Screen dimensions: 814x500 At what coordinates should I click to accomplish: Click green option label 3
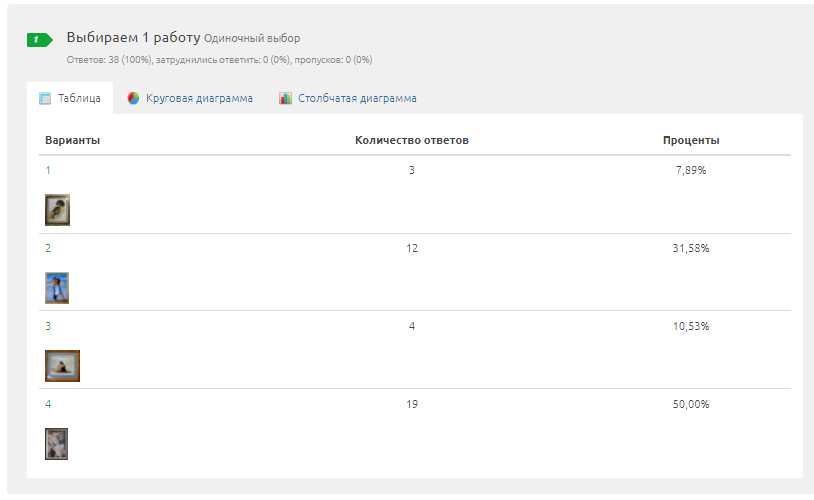(48, 326)
